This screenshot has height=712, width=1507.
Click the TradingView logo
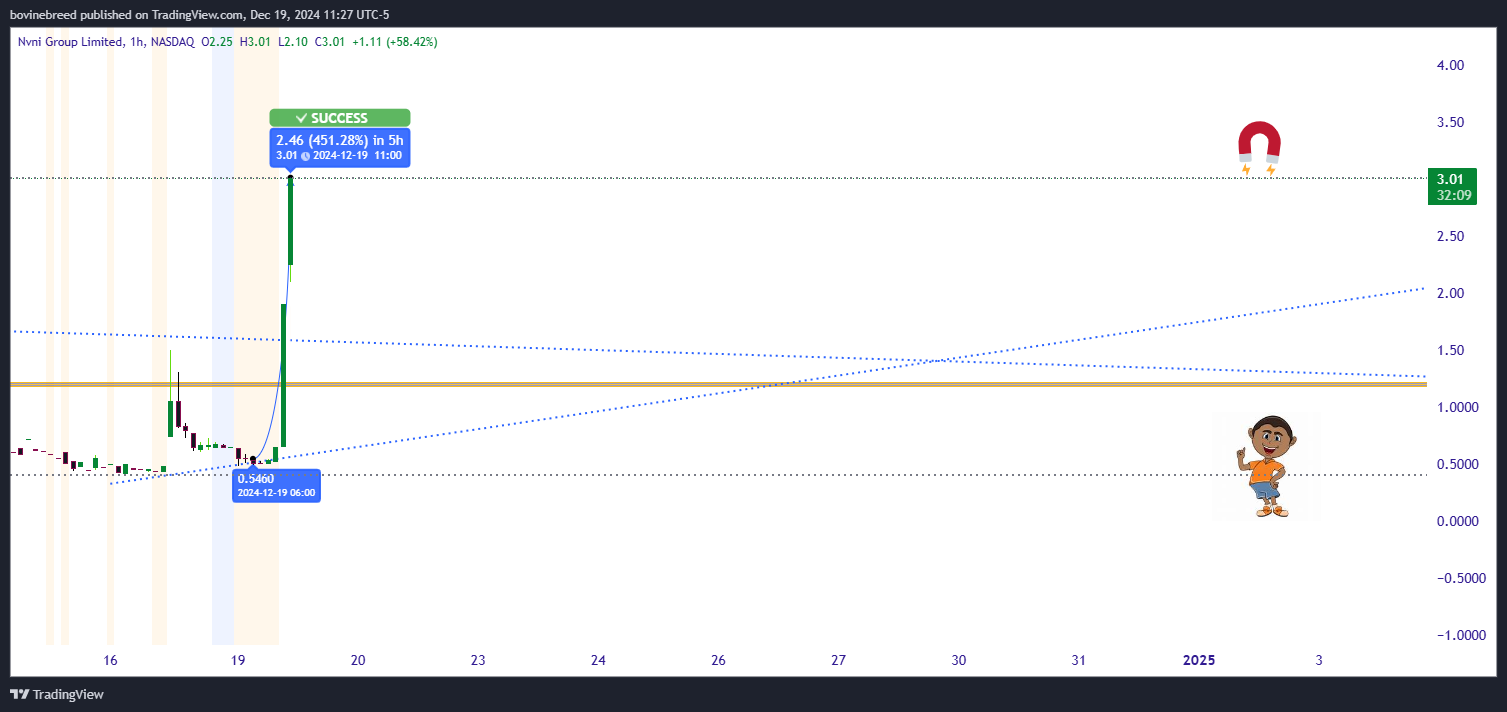(57, 694)
